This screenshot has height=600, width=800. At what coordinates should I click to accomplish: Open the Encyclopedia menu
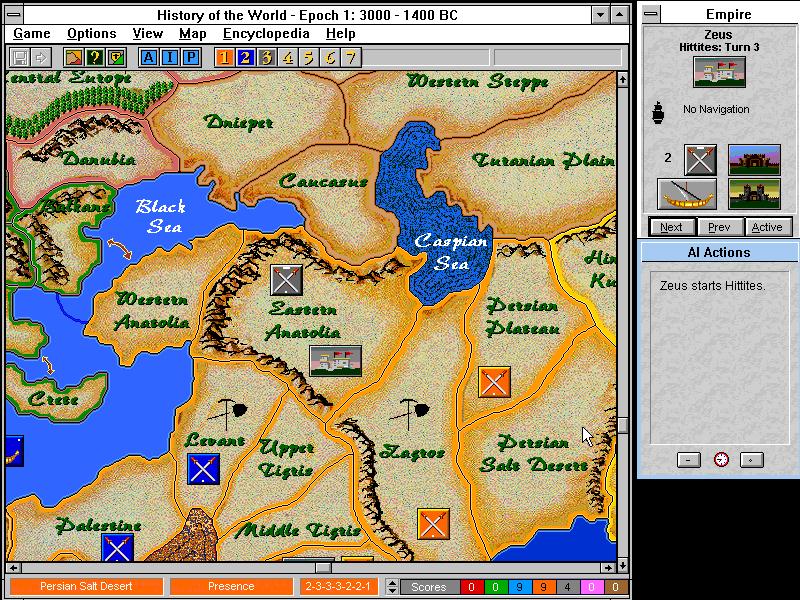pyautogui.click(x=266, y=34)
